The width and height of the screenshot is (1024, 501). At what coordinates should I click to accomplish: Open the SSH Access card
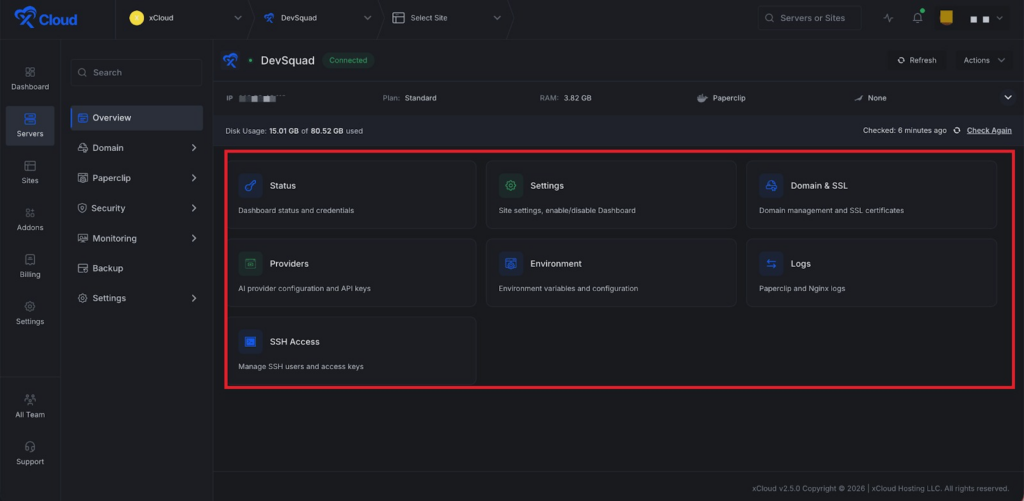pos(352,351)
